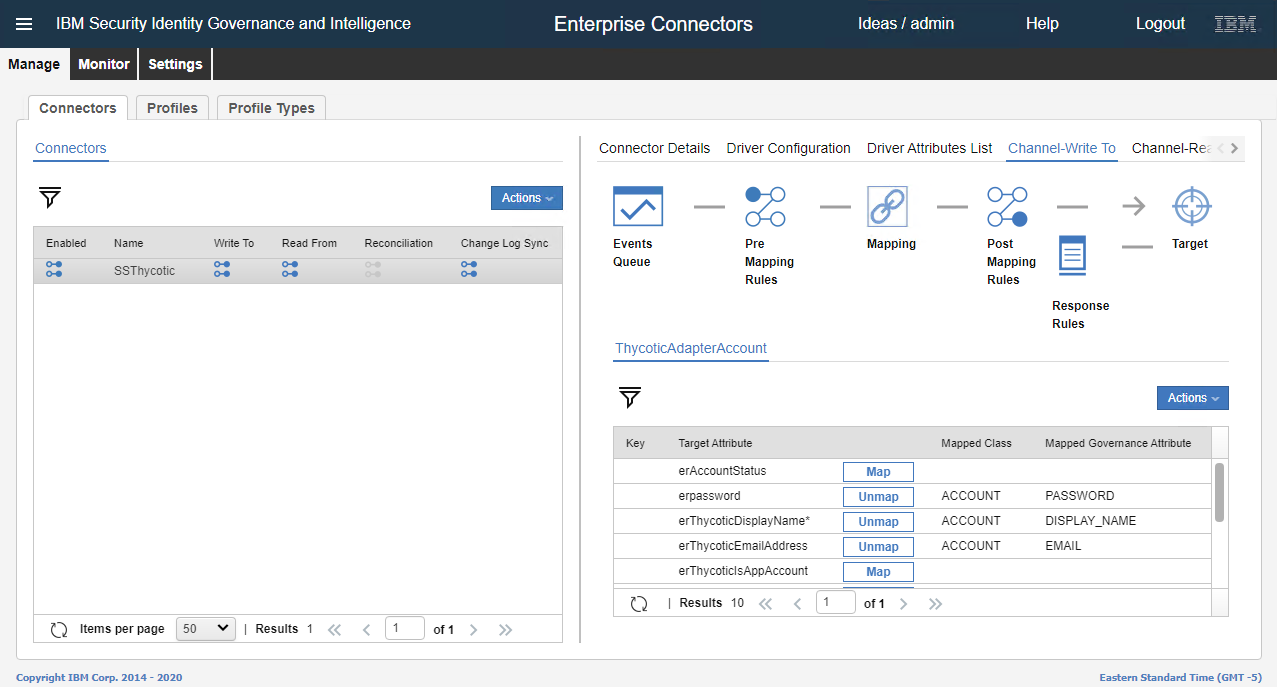The height and width of the screenshot is (687, 1277).
Task: Toggle Change Log Sync for SSThycotic
Action: pyautogui.click(x=469, y=270)
